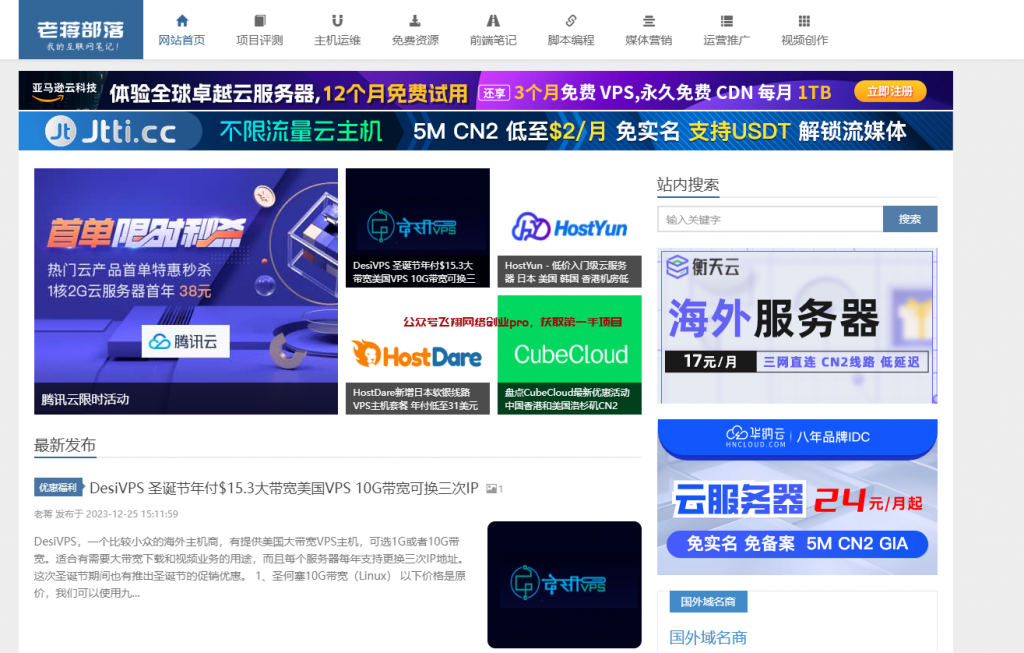Click the image count icon beside DesiVPS title
1024x653 pixels.
tap(494, 489)
